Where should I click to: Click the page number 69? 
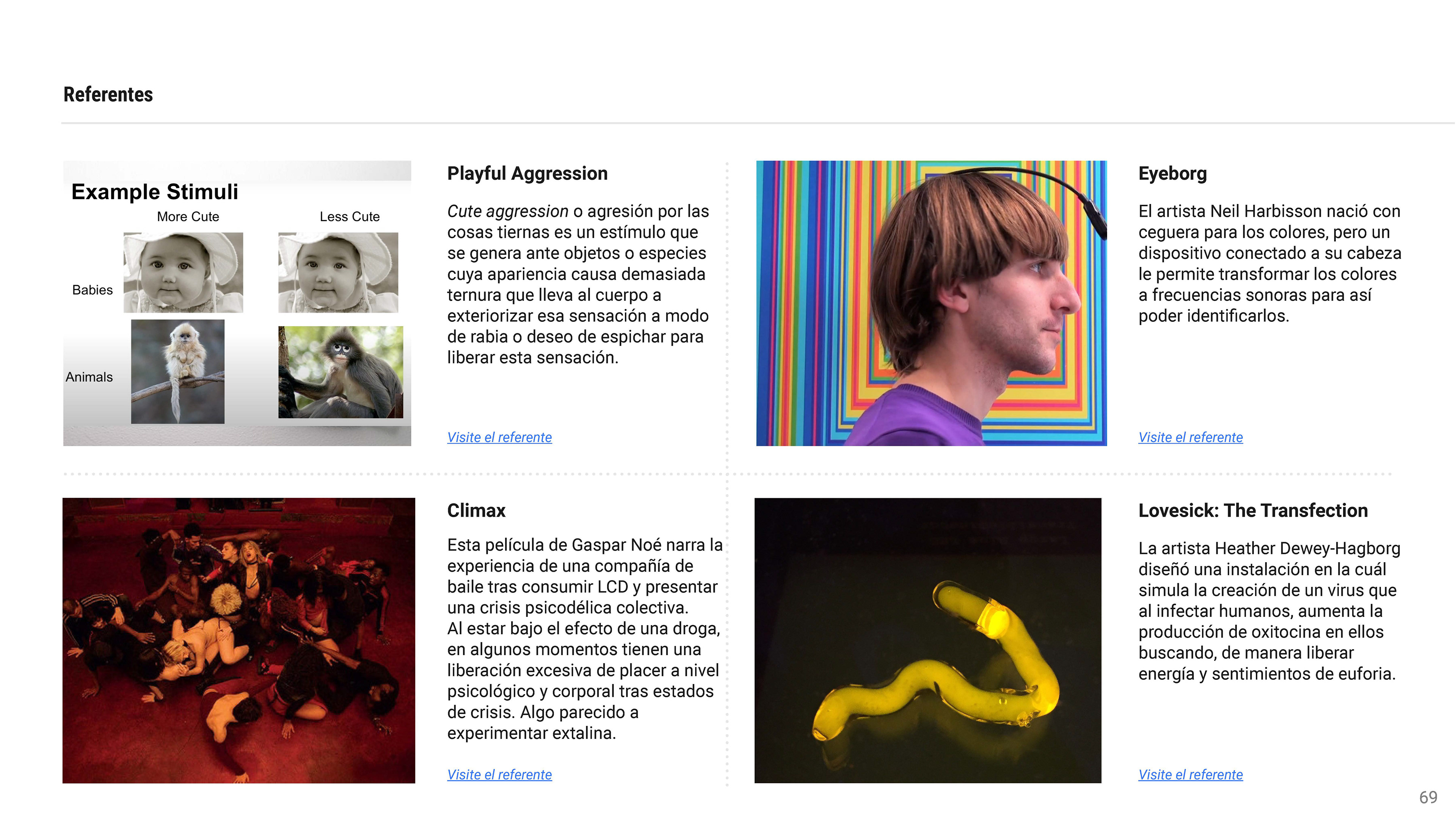[1428, 797]
